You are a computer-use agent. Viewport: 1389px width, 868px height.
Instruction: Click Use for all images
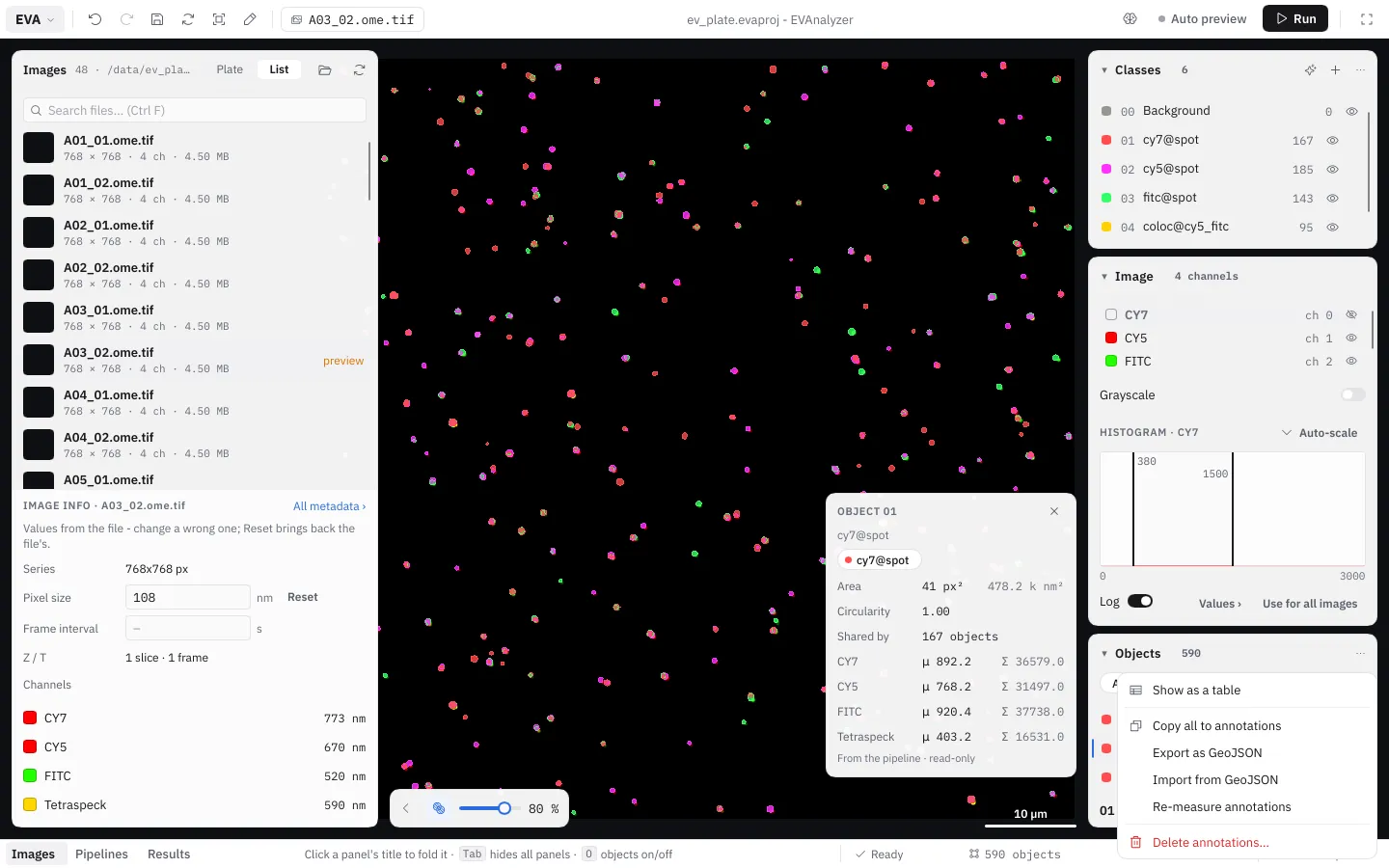[x=1310, y=603]
